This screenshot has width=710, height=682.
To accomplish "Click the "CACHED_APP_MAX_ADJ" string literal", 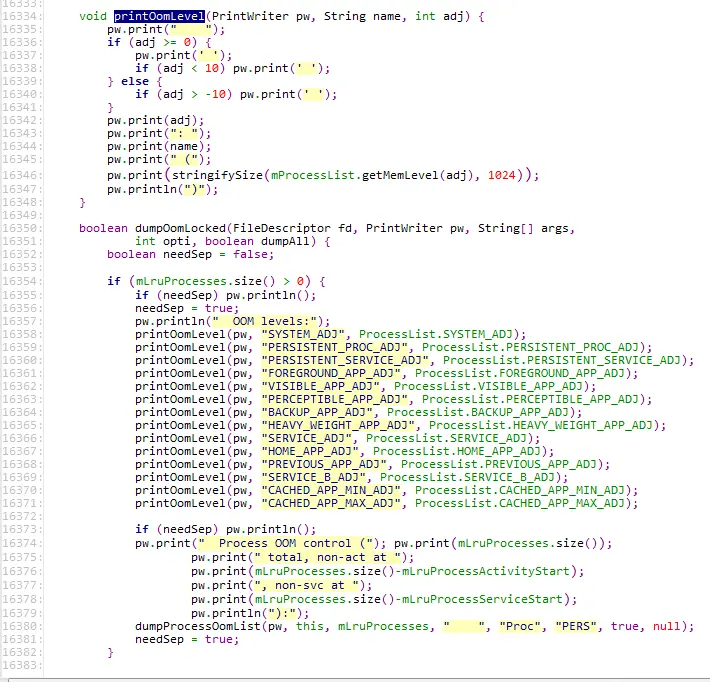I will point(331,504).
